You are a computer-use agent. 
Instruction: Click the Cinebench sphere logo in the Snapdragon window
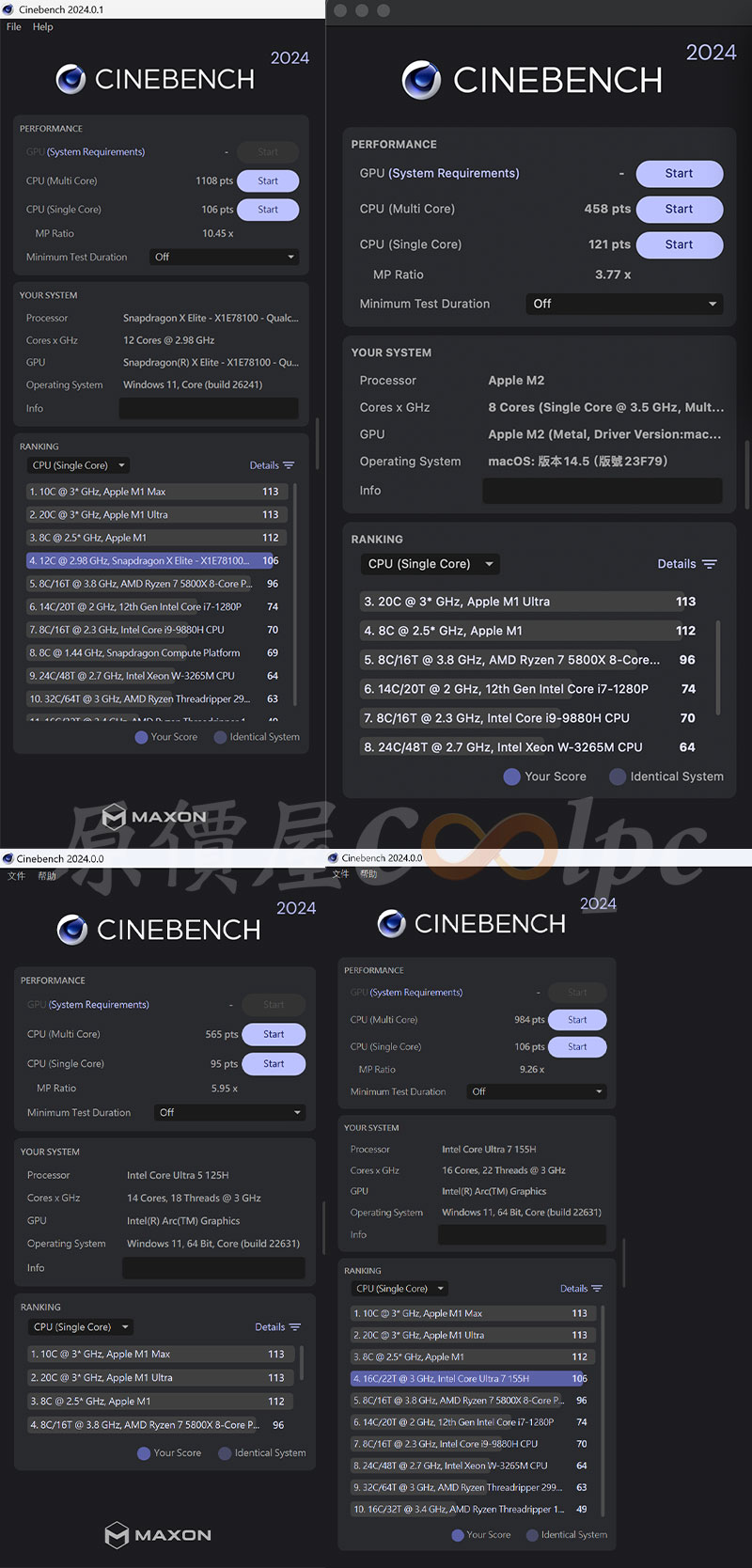[70, 79]
